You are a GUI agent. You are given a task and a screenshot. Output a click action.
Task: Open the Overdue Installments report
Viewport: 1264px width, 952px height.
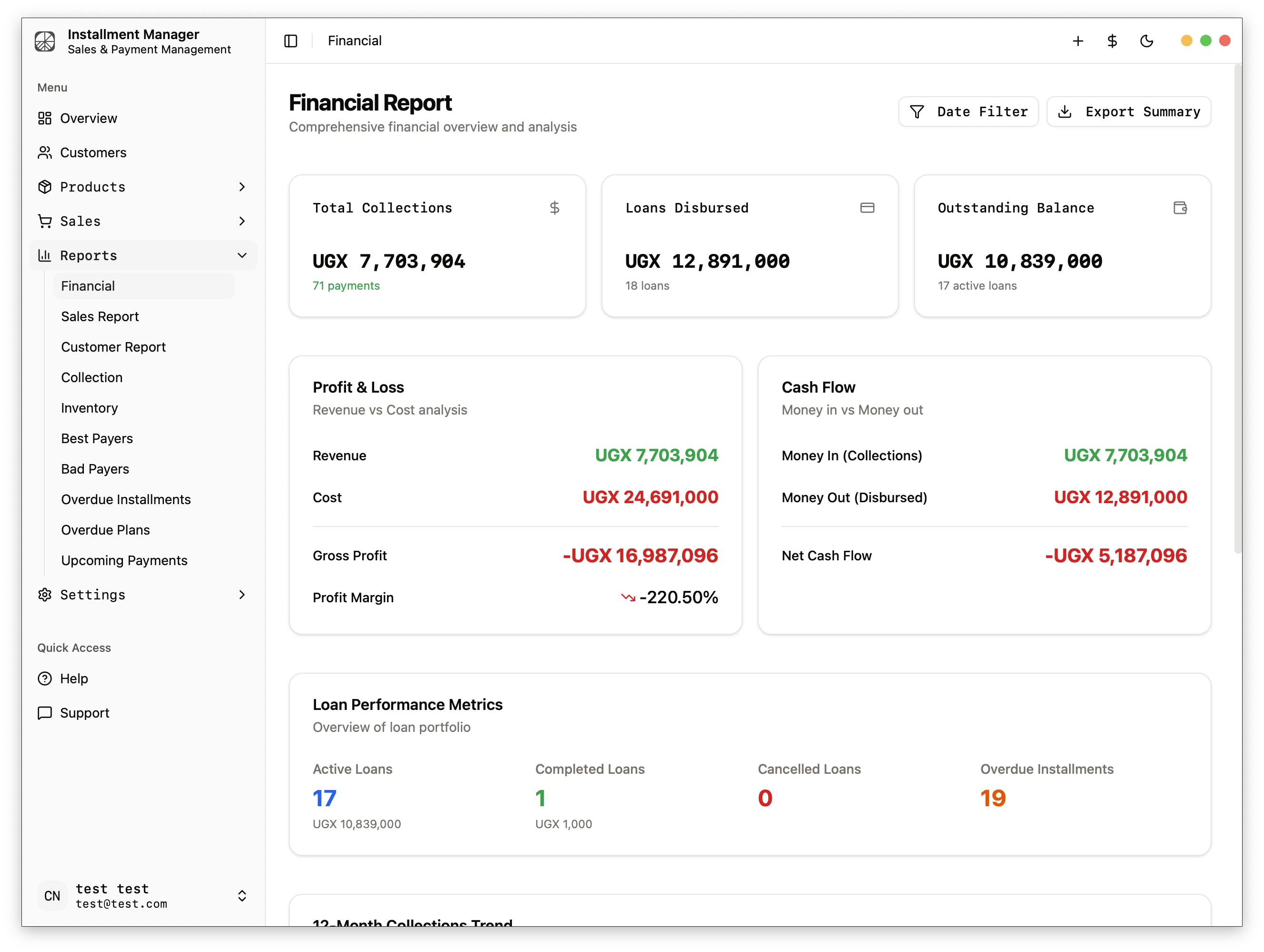tap(126, 499)
